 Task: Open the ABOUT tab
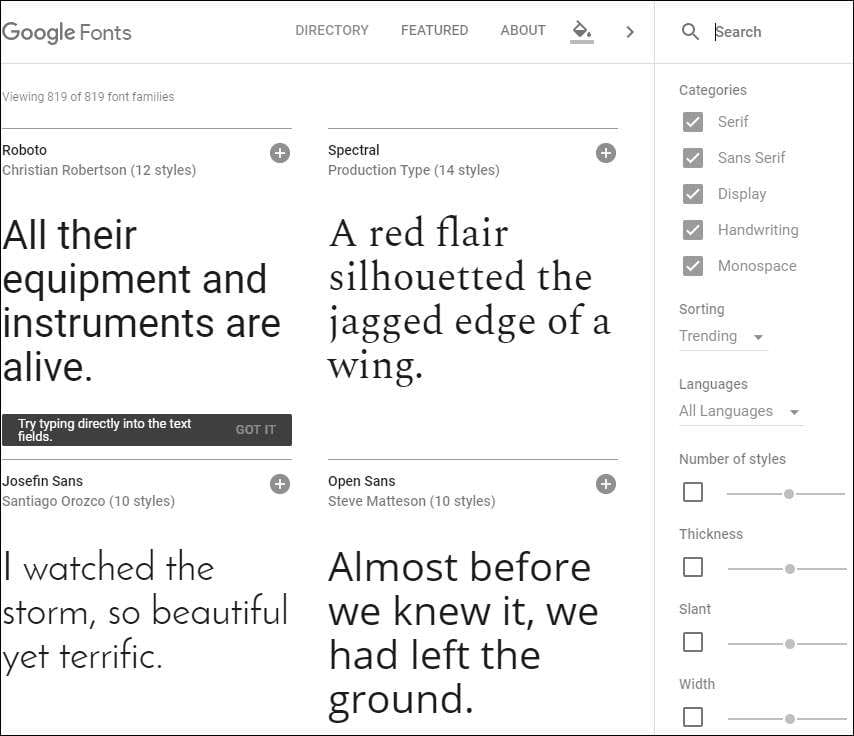coord(523,31)
